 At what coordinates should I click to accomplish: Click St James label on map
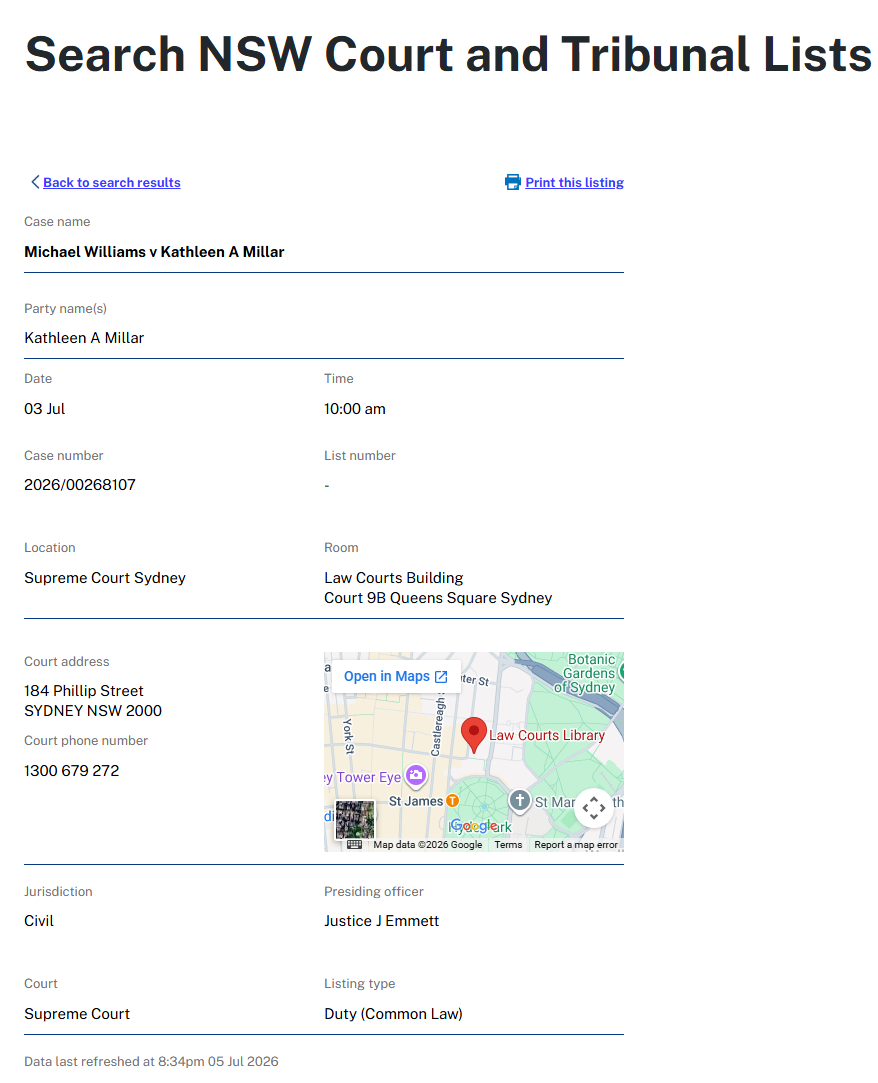(416, 801)
